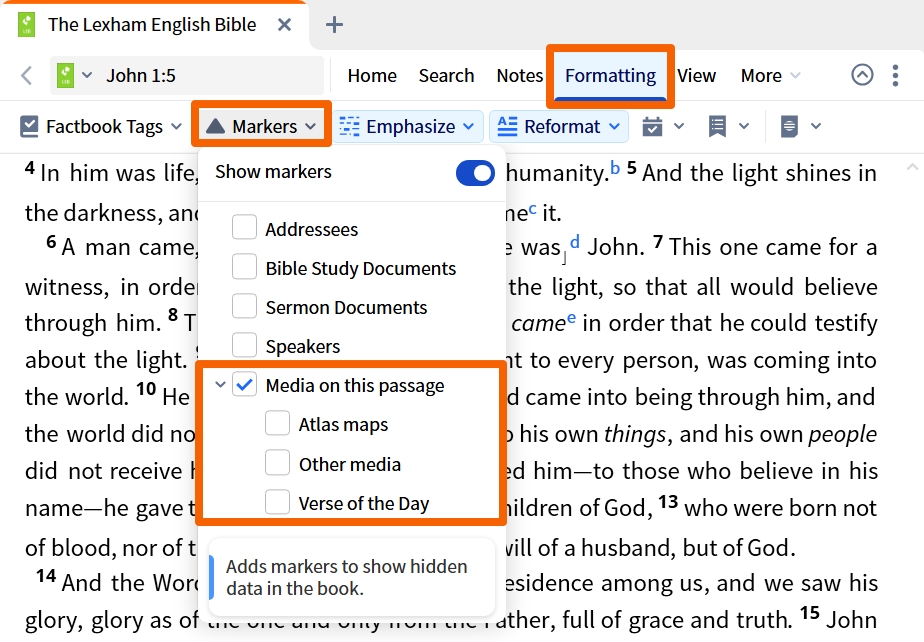Image resolution: width=924 pixels, height=642 pixels.
Task: Open the View tab
Action: point(696,75)
